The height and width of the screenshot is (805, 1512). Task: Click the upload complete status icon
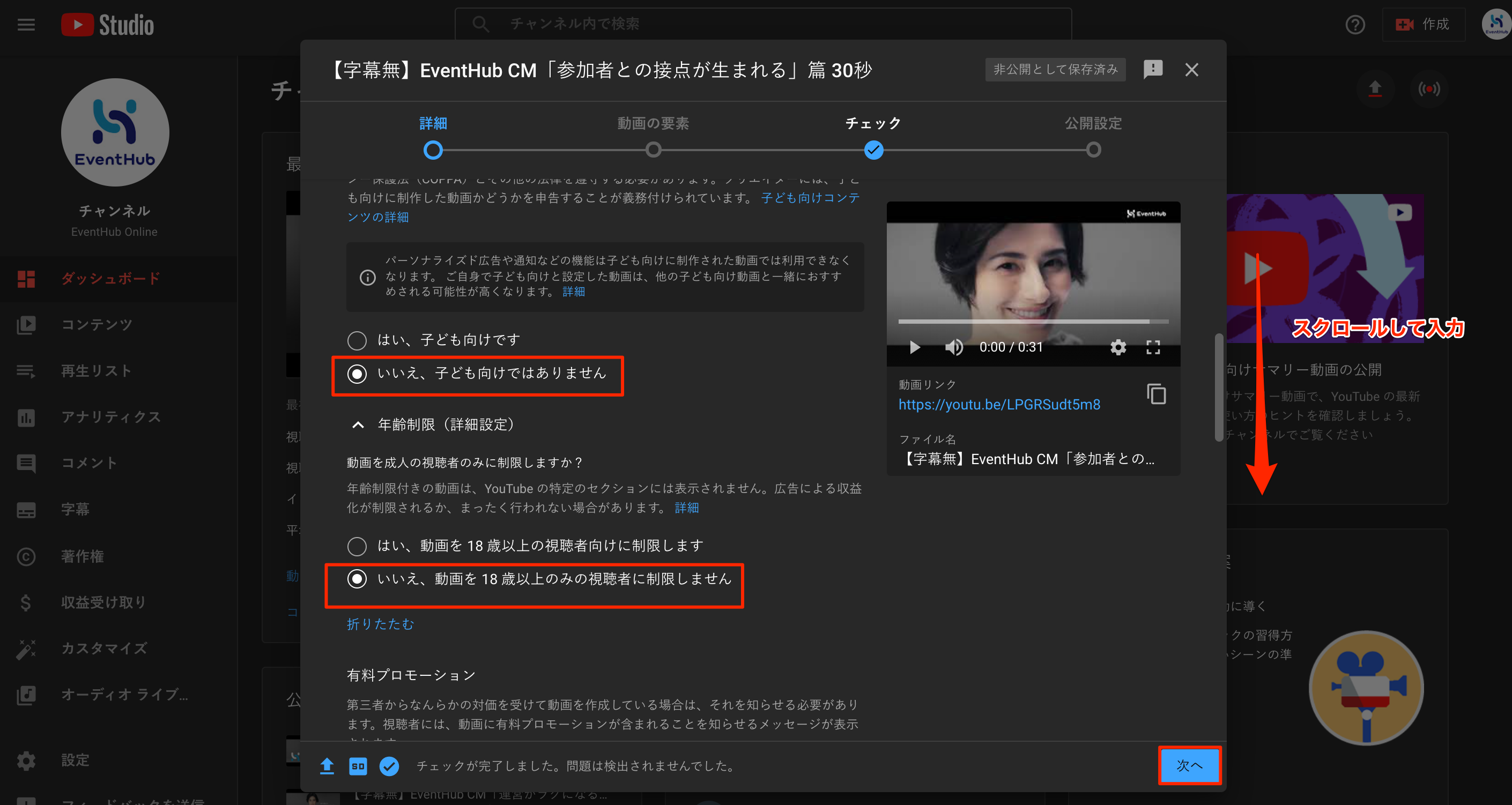[327, 766]
